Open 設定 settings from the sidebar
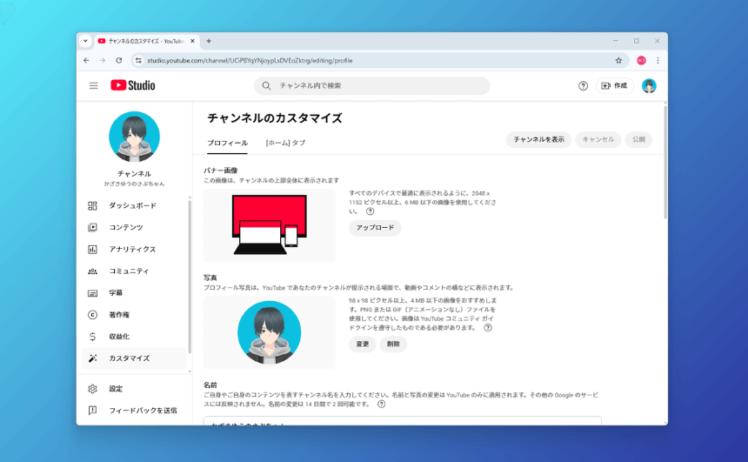 click(116, 389)
